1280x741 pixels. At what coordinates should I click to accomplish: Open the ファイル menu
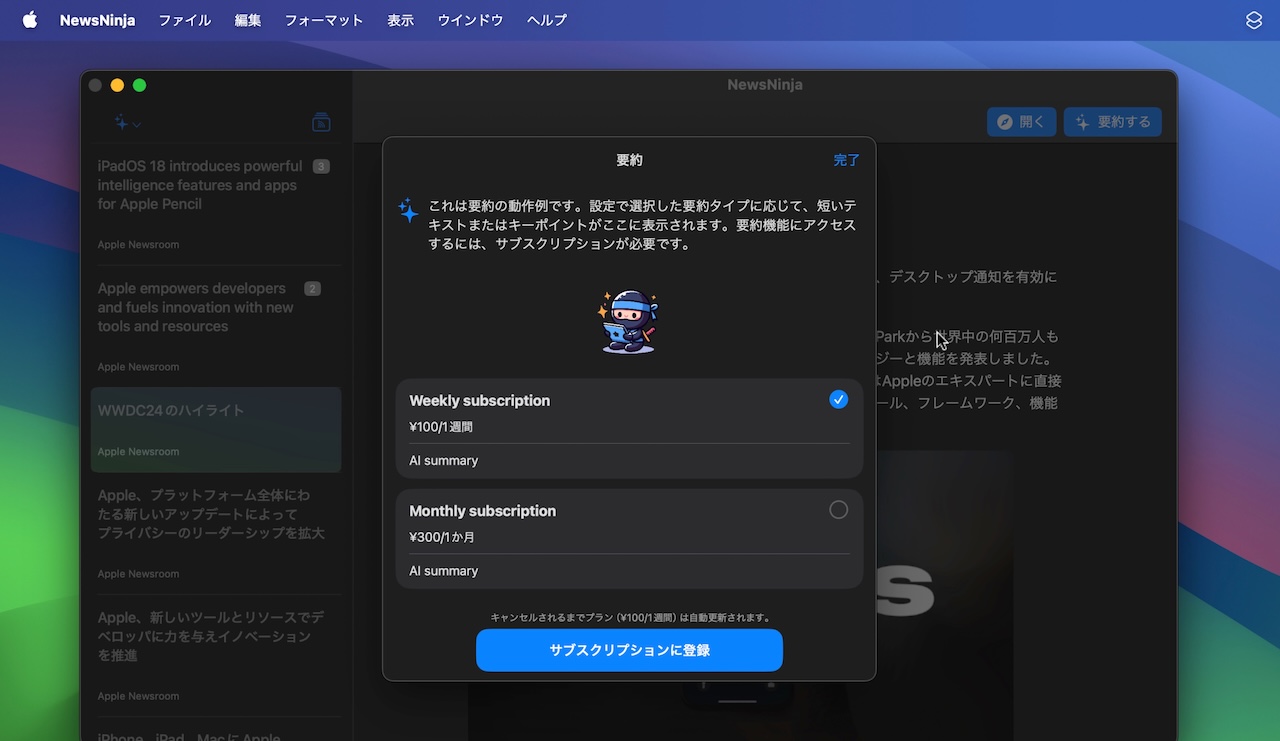click(x=185, y=20)
